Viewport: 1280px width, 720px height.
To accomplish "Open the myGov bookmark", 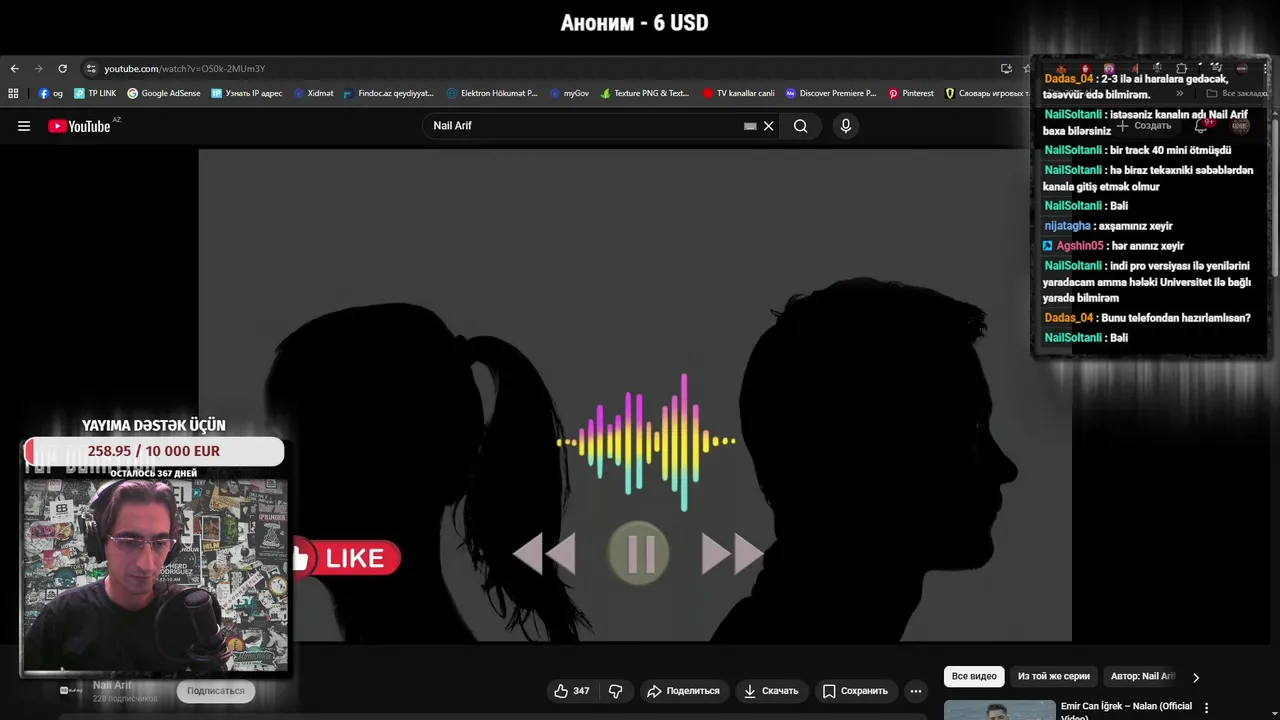I will tap(569, 93).
